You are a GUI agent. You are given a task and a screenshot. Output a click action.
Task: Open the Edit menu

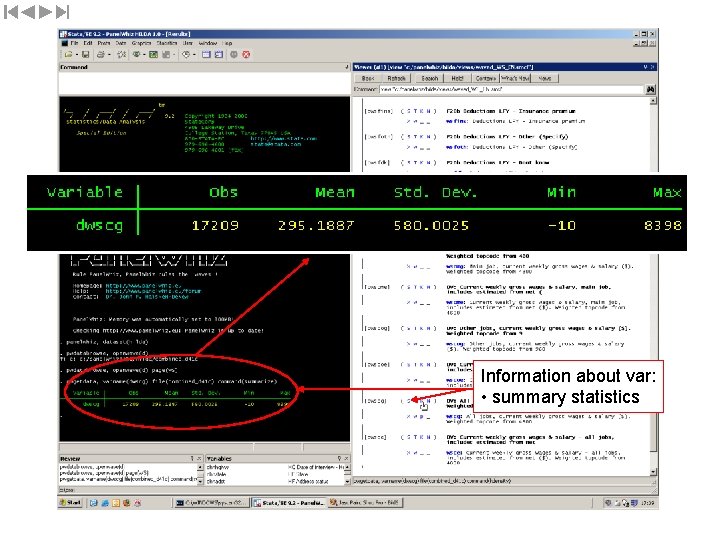pos(88,43)
